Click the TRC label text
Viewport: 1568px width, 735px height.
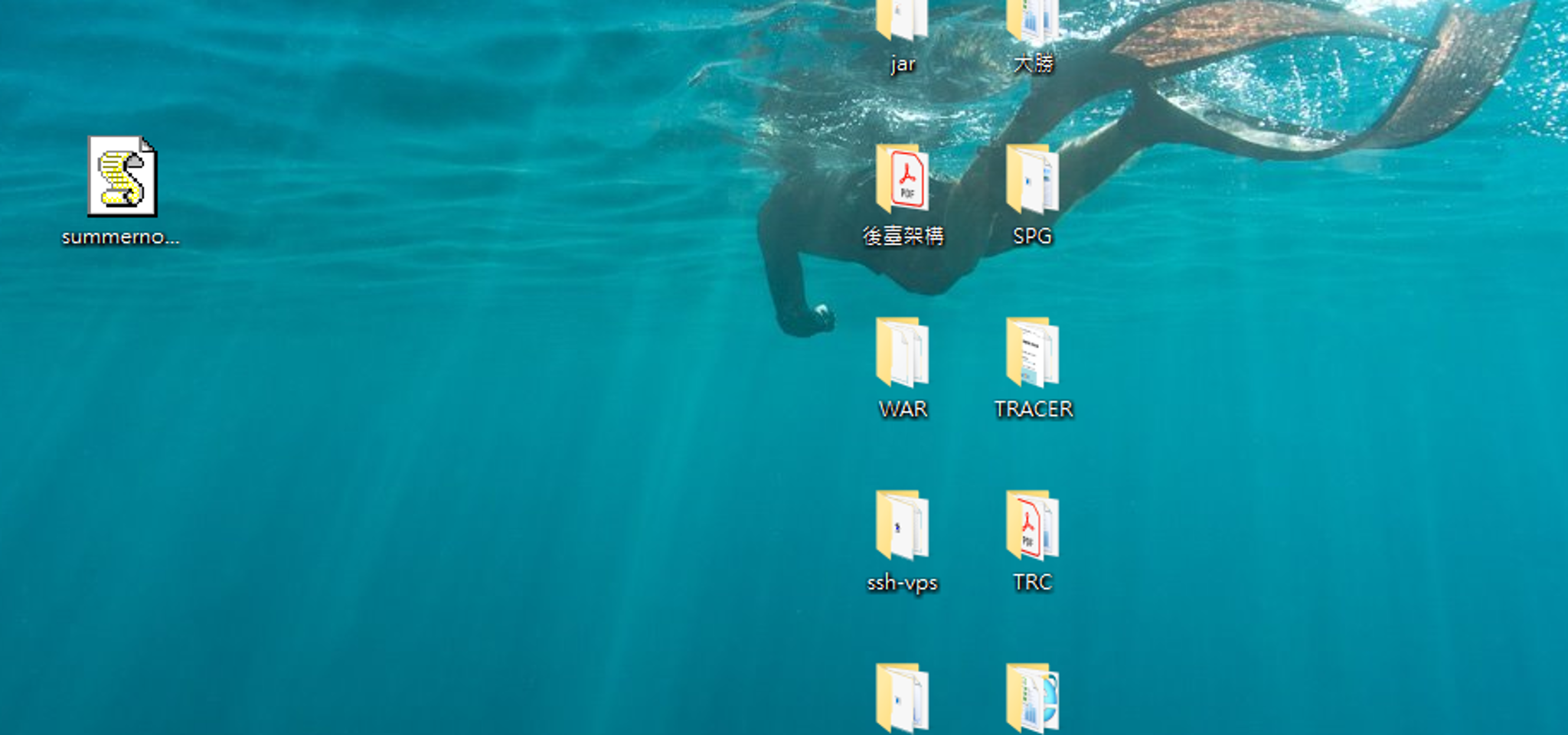click(1033, 582)
